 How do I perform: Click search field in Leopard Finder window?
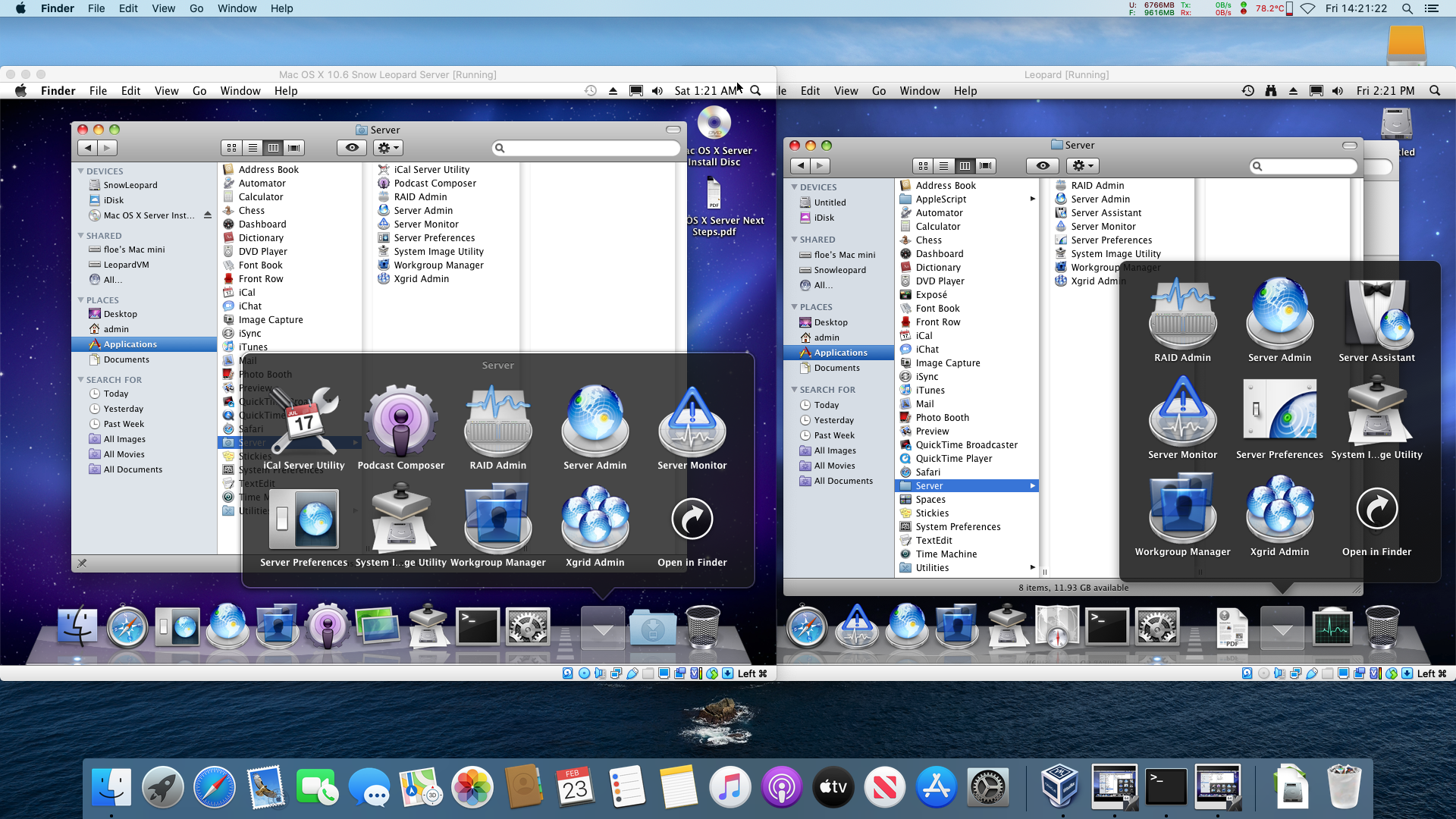point(1303,166)
